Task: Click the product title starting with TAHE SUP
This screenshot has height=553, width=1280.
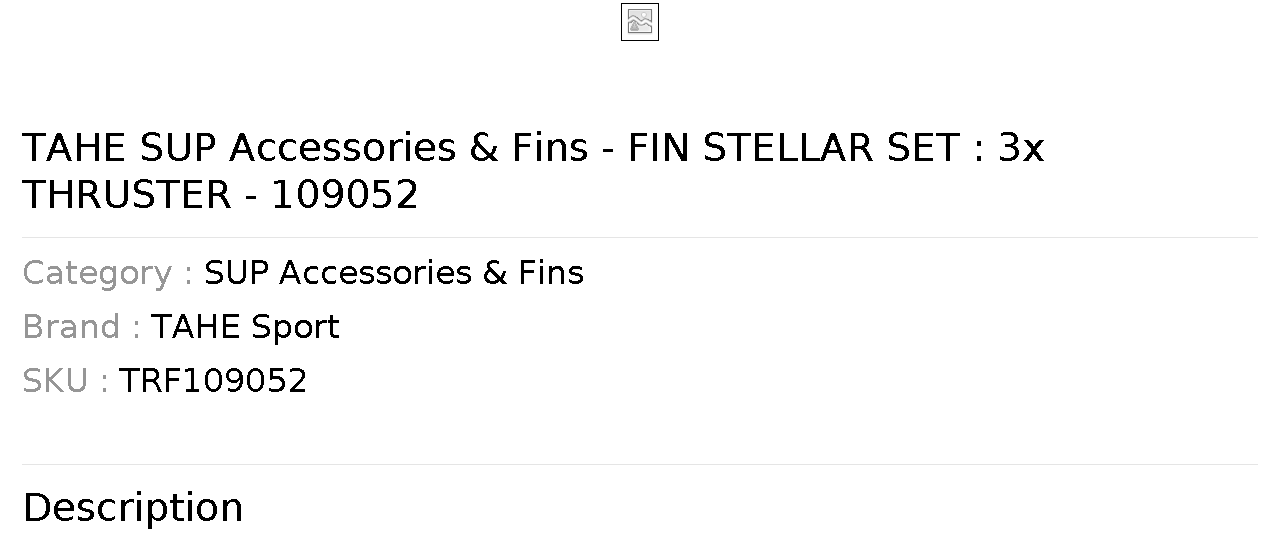Action: click(x=533, y=171)
